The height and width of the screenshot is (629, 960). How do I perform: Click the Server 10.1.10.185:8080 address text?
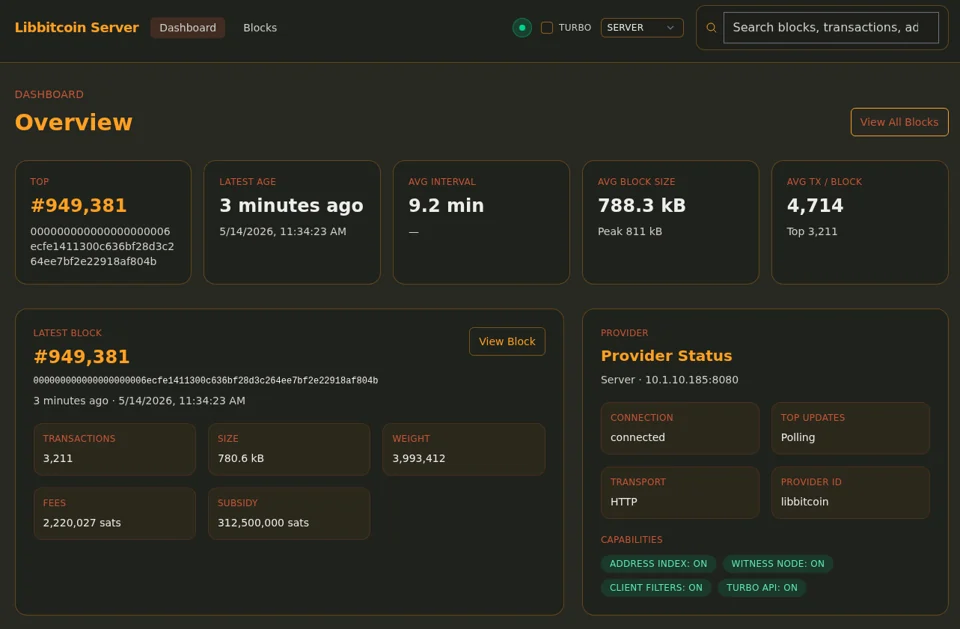pos(669,380)
